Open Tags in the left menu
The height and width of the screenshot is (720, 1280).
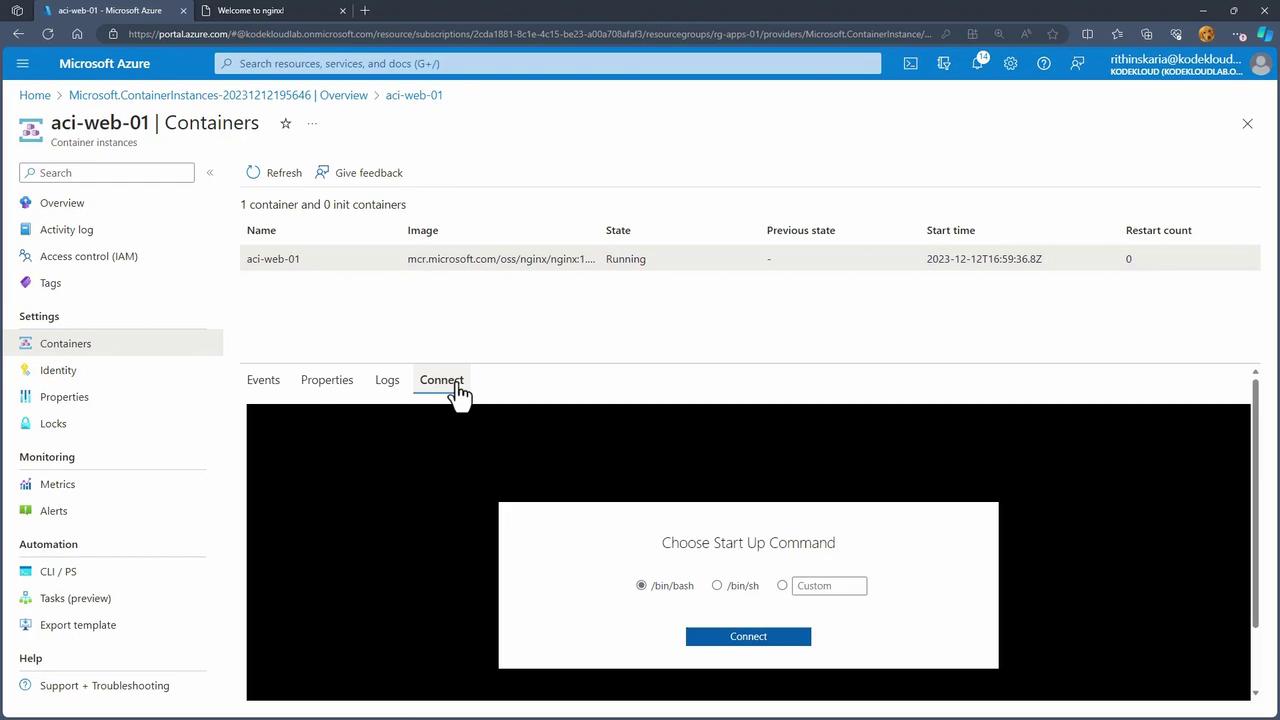pyautogui.click(x=50, y=283)
